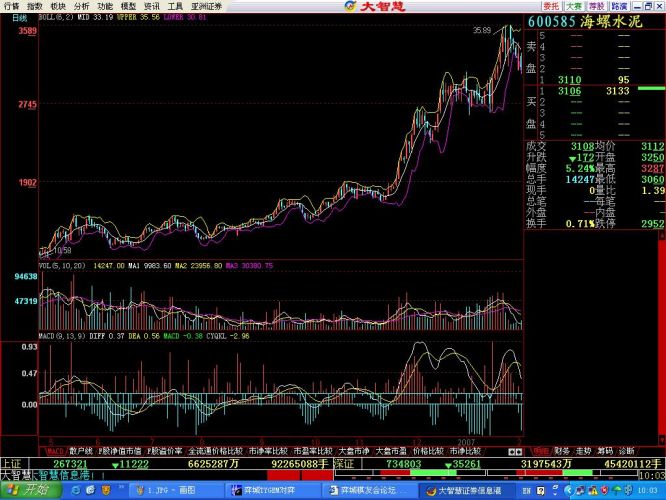Switch to the 弈城TYGEM对弈 taskbar window
The height and width of the screenshot is (500, 666).
272,491
